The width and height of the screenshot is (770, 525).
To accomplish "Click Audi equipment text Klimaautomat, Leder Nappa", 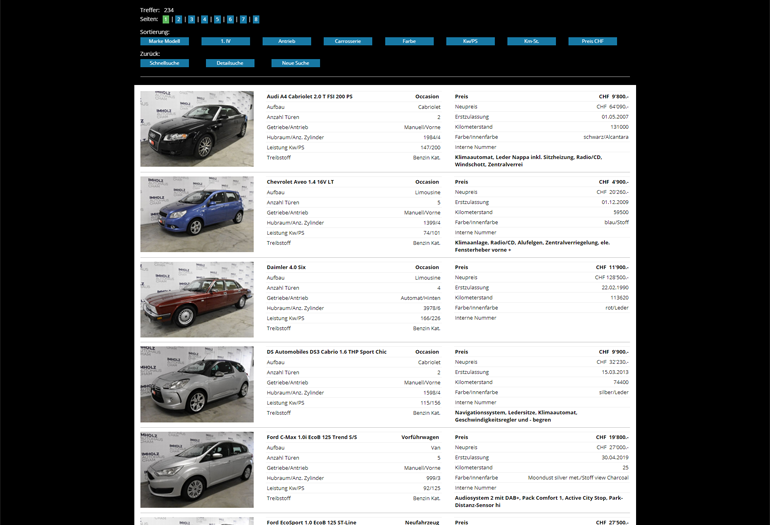I will coord(528,161).
